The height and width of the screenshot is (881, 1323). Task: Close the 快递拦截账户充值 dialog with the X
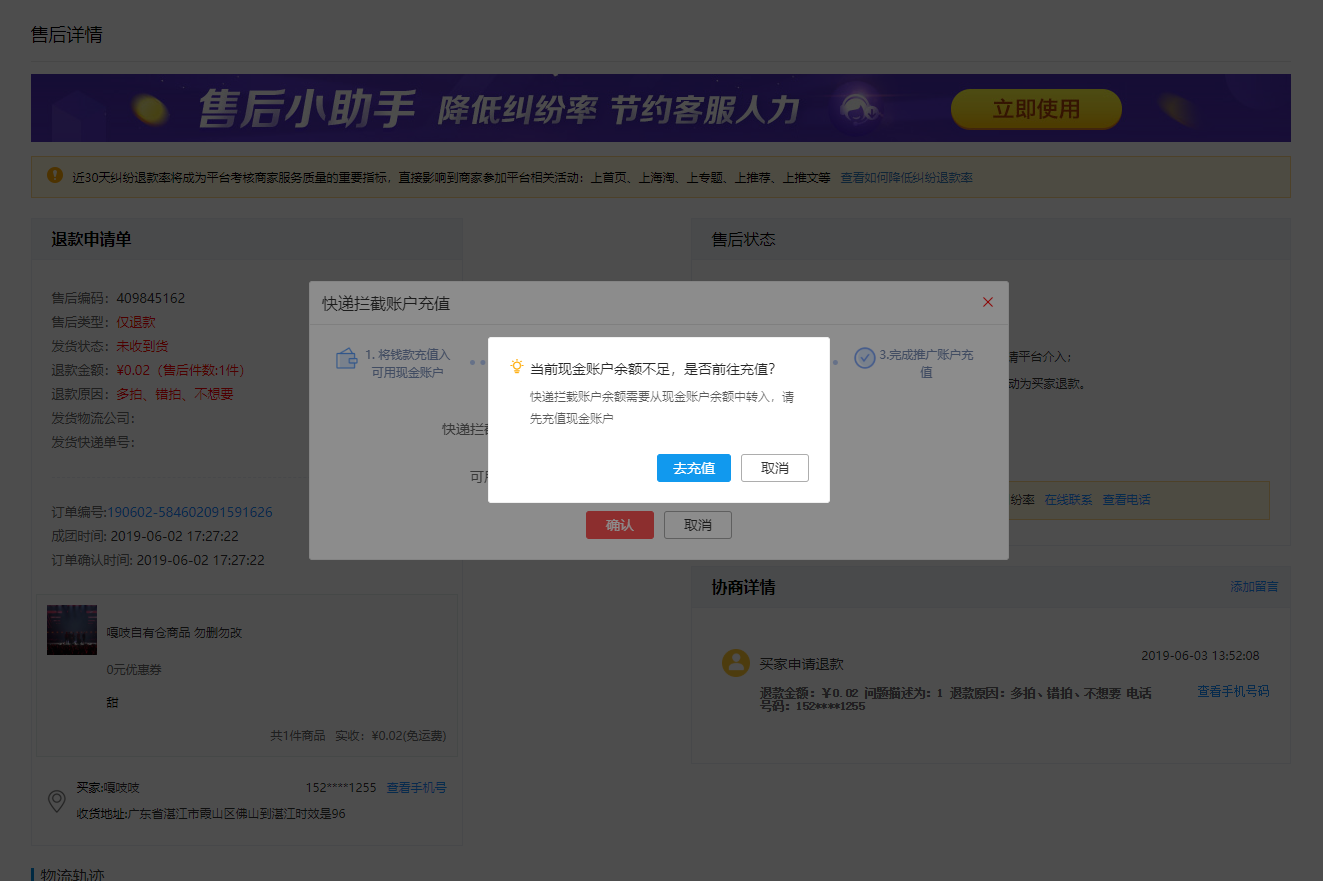click(988, 302)
